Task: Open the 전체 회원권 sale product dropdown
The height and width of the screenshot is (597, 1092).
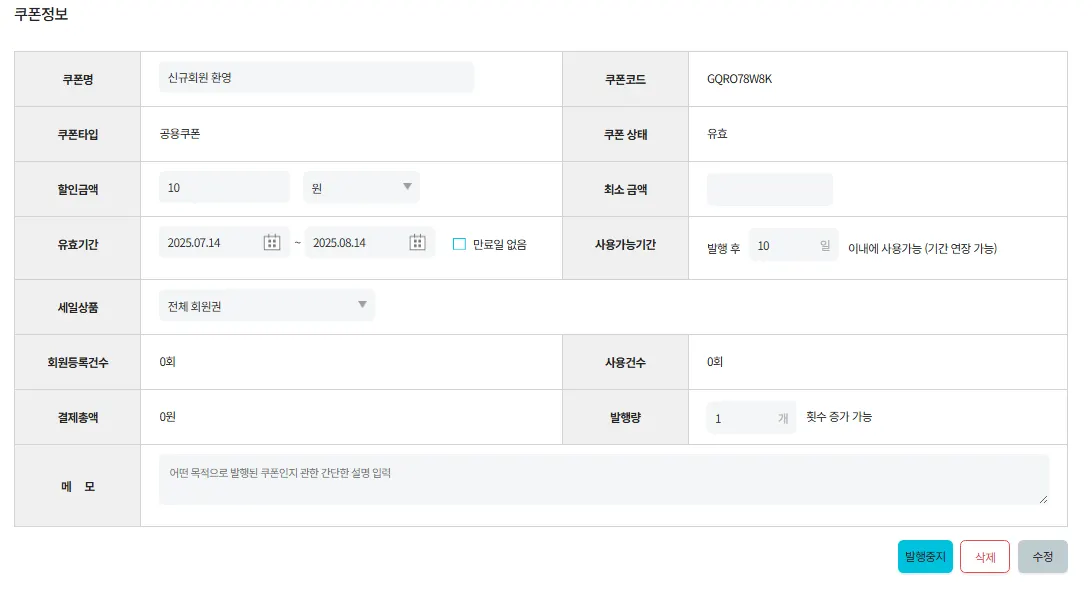Action: pyautogui.click(x=266, y=305)
